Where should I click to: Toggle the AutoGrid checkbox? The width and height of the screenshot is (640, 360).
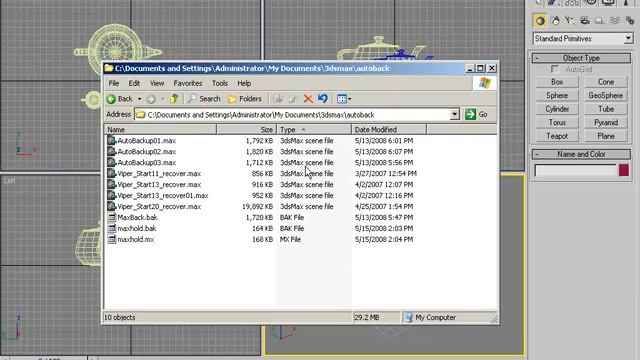point(555,69)
